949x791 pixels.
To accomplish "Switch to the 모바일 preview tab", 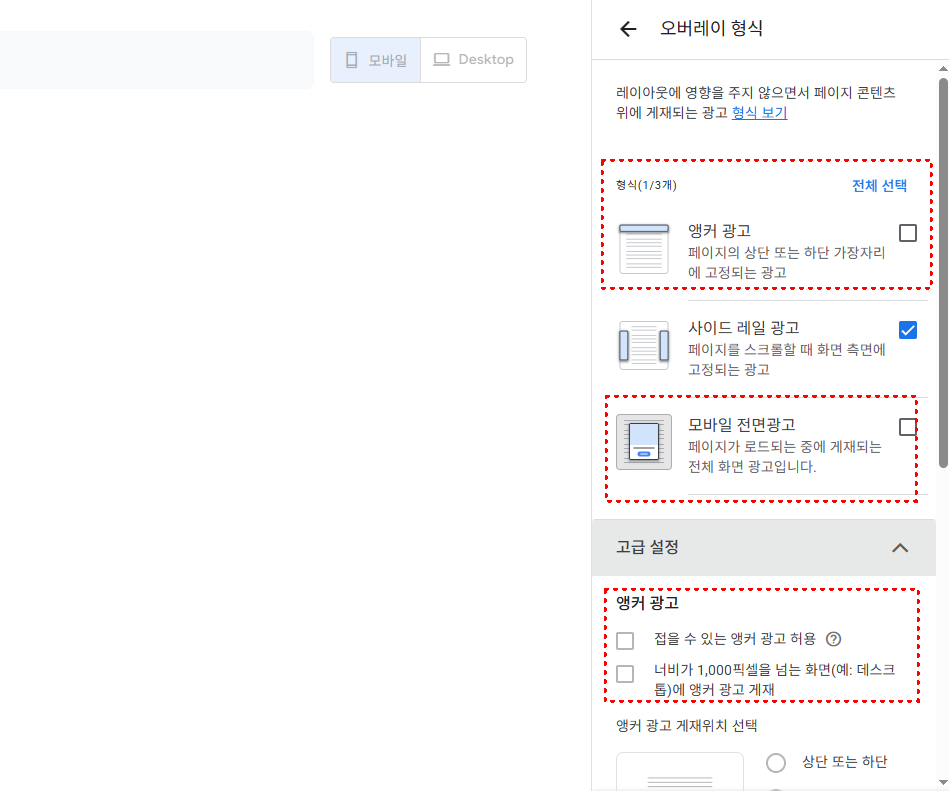I will [x=375, y=59].
